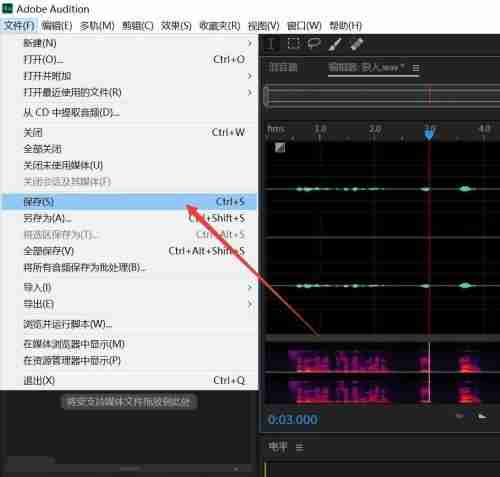Open the Editor panel menu icon
The width and height of the screenshot is (500, 477).
click(x=416, y=68)
